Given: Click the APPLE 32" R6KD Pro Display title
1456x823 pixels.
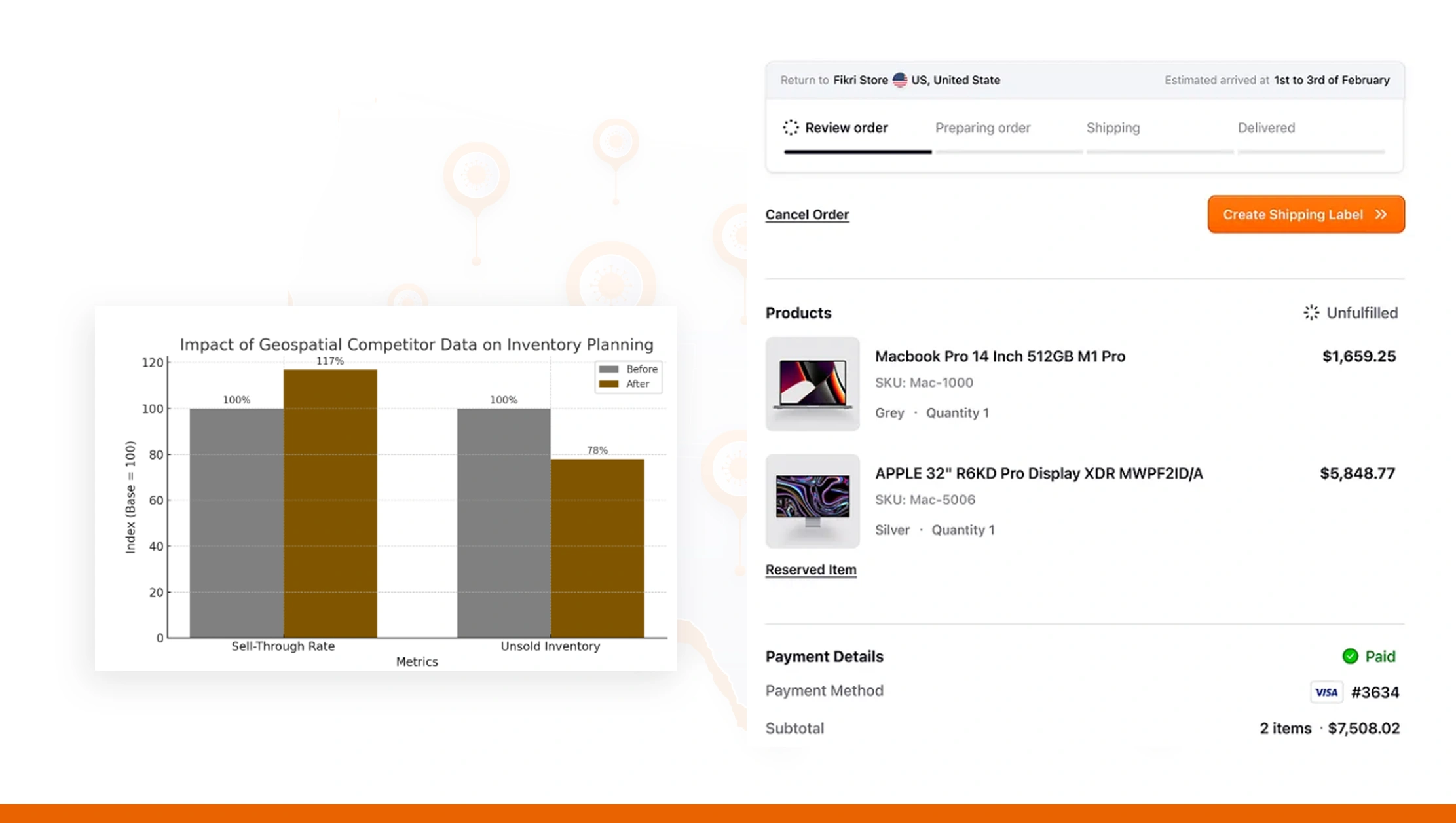Looking at the screenshot, I should pos(1039,473).
